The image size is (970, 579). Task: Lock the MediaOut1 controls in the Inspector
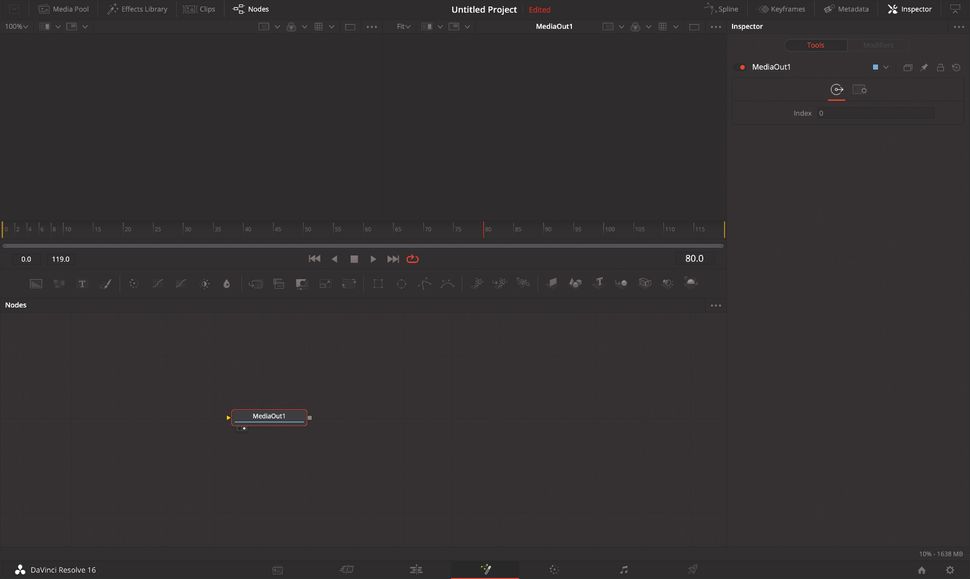pos(940,67)
